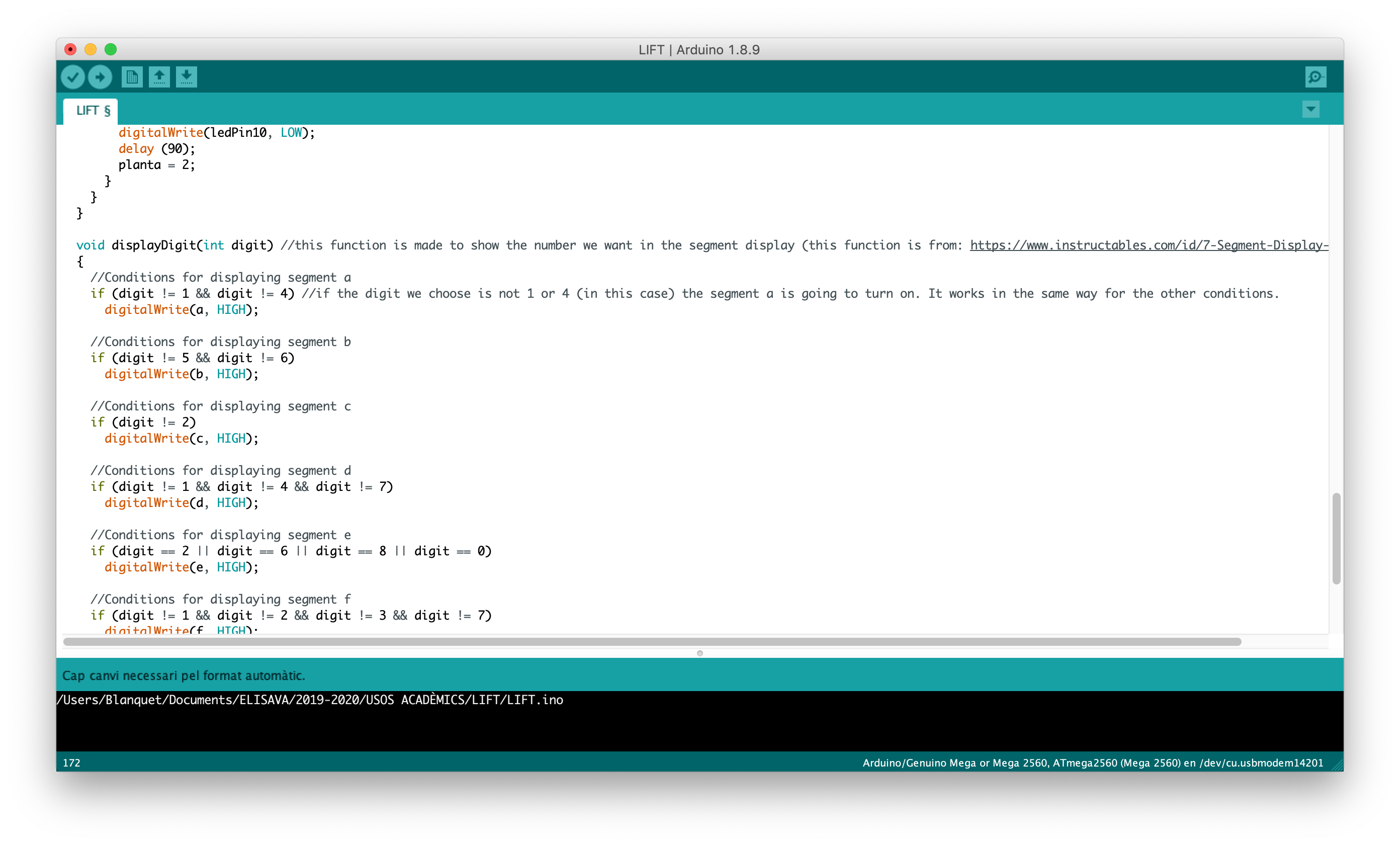The width and height of the screenshot is (1400, 846).
Task: Click comment 'Conditions for displaying segment d'
Action: point(220,470)
